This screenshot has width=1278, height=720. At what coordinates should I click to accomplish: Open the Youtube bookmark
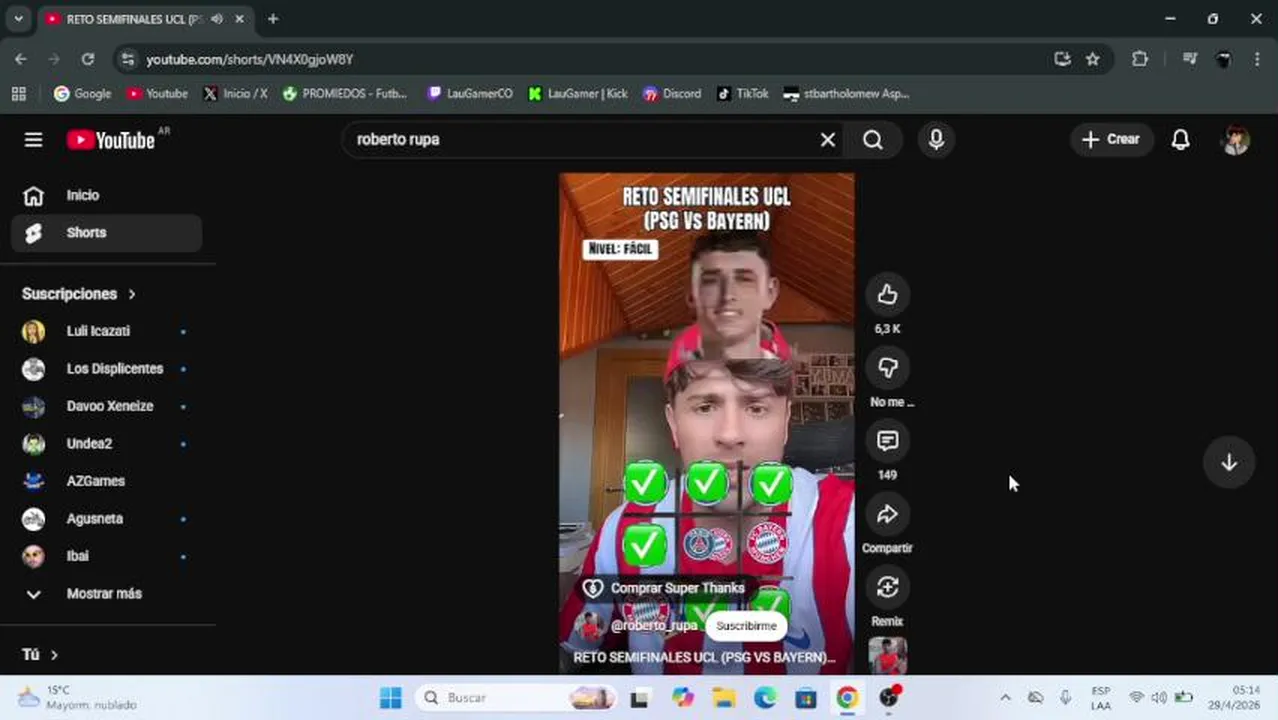(157, 94)
